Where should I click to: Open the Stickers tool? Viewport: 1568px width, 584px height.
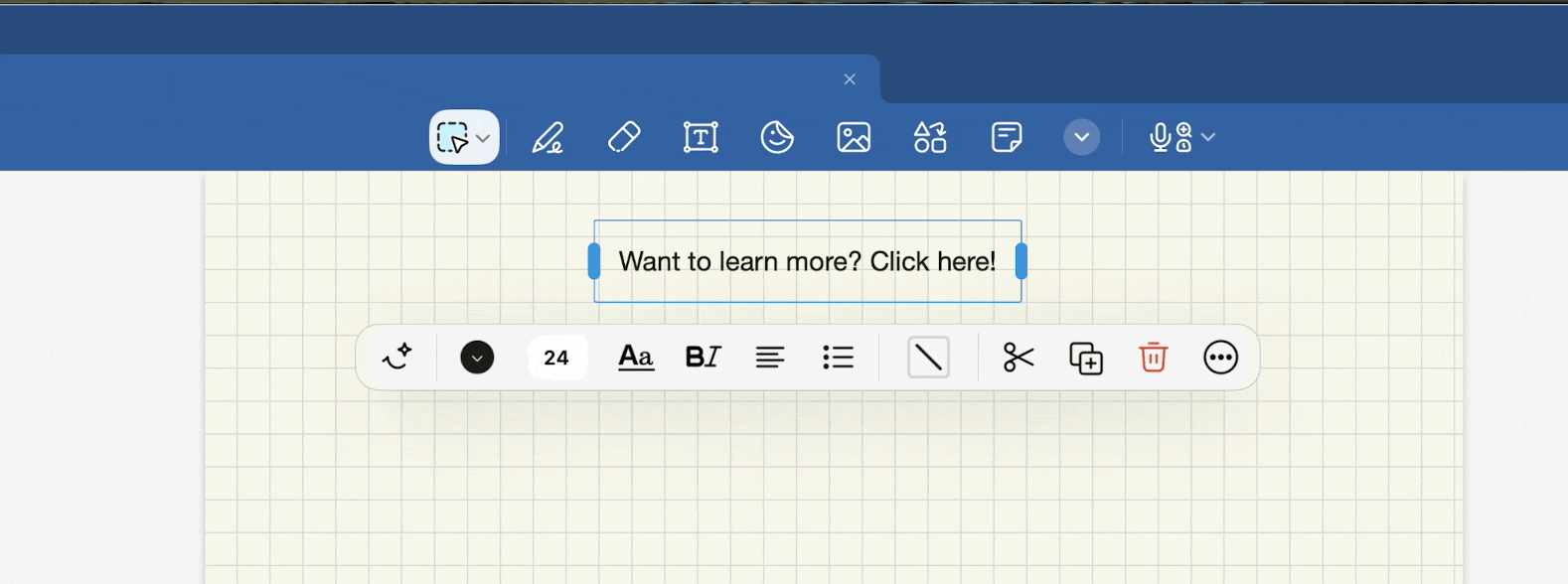[777, 137]
